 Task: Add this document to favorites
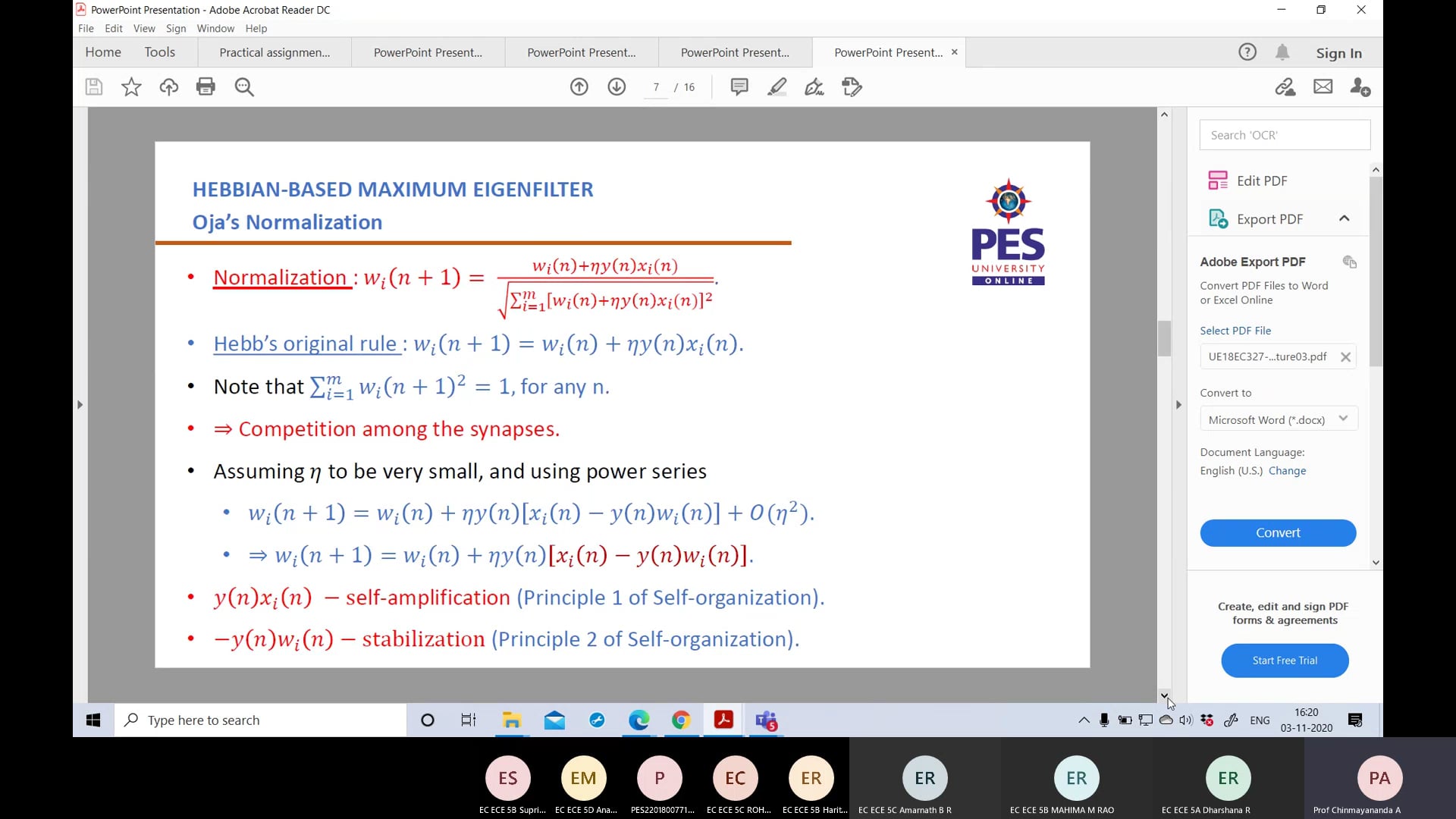click(130, 86)
